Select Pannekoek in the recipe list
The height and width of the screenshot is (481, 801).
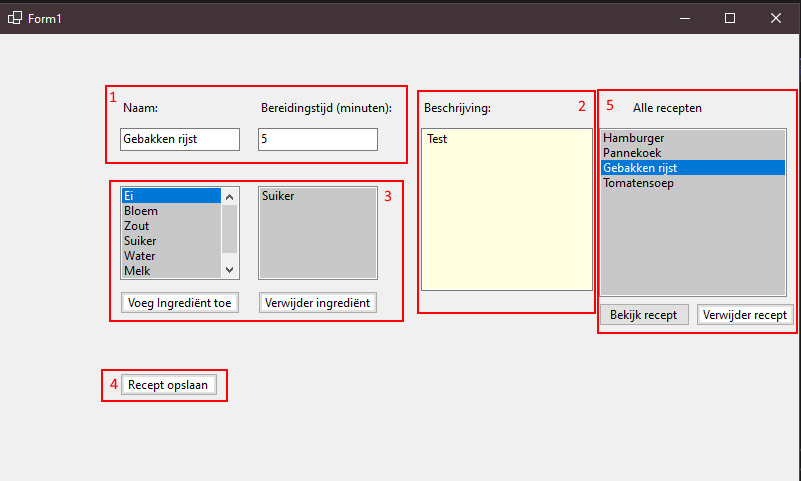(692, 153)
